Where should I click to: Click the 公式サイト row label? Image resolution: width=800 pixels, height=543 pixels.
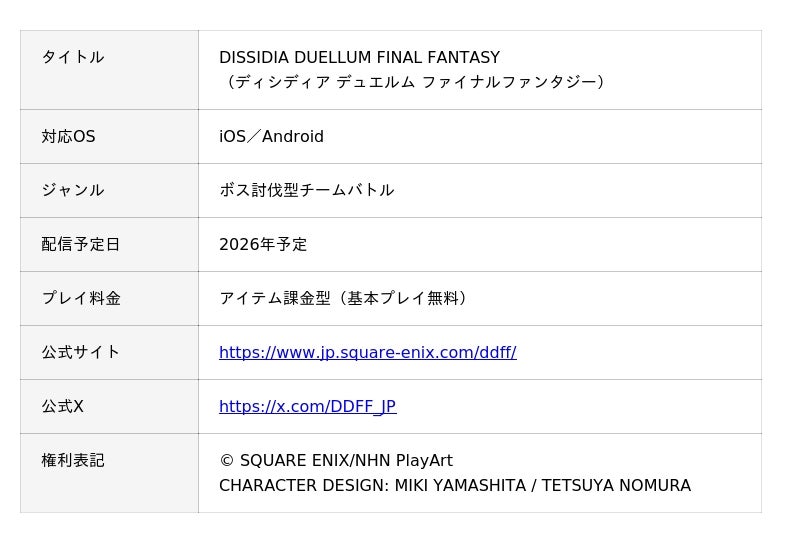(x=80, y=352)
